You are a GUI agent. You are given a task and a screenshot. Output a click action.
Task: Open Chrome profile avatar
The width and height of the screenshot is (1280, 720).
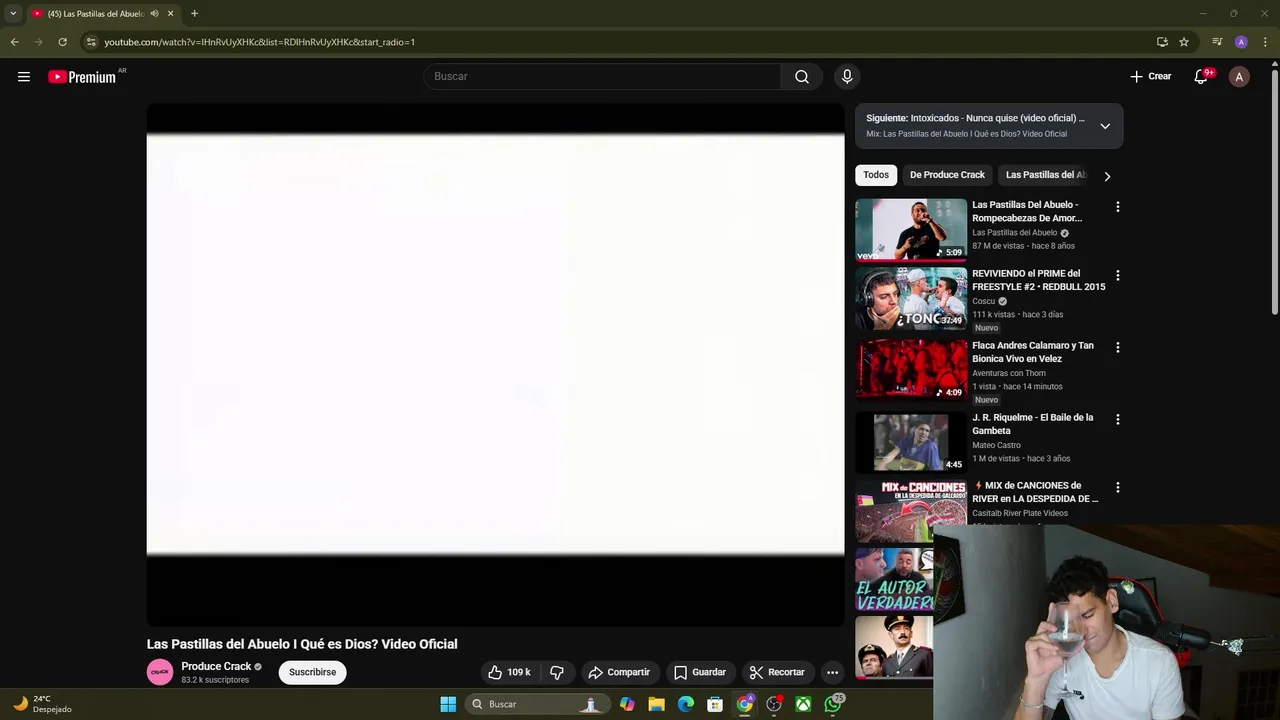(x=1241, y=42)
